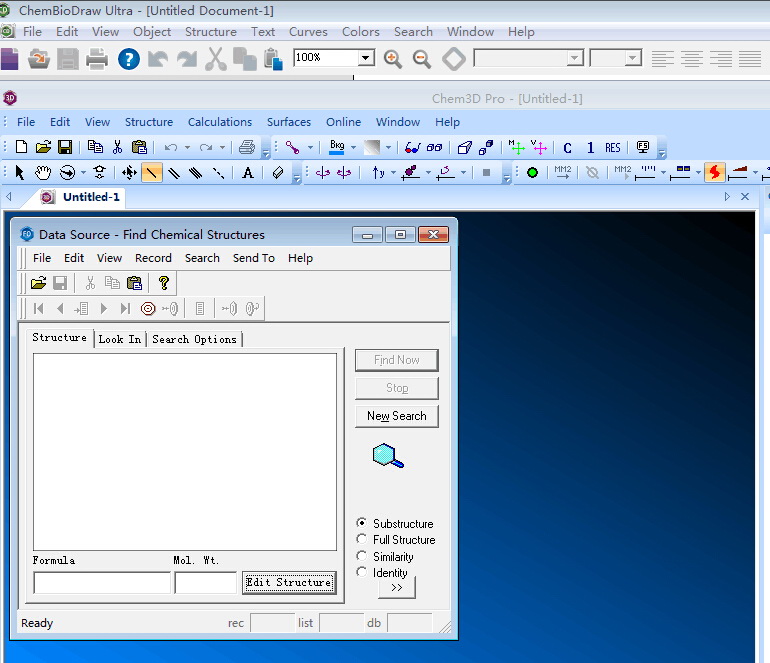Click the ChemBioDraw Paste clipboard icon
The image size is (770, 663).
[x=273, y=59]
